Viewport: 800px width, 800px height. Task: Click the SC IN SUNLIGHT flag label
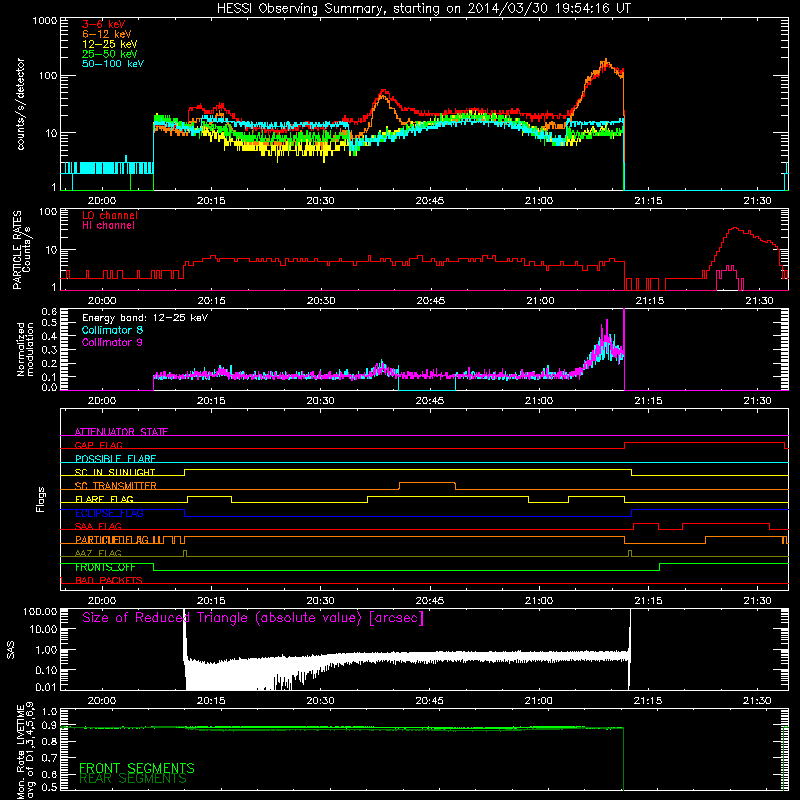(x=115, y=472)
